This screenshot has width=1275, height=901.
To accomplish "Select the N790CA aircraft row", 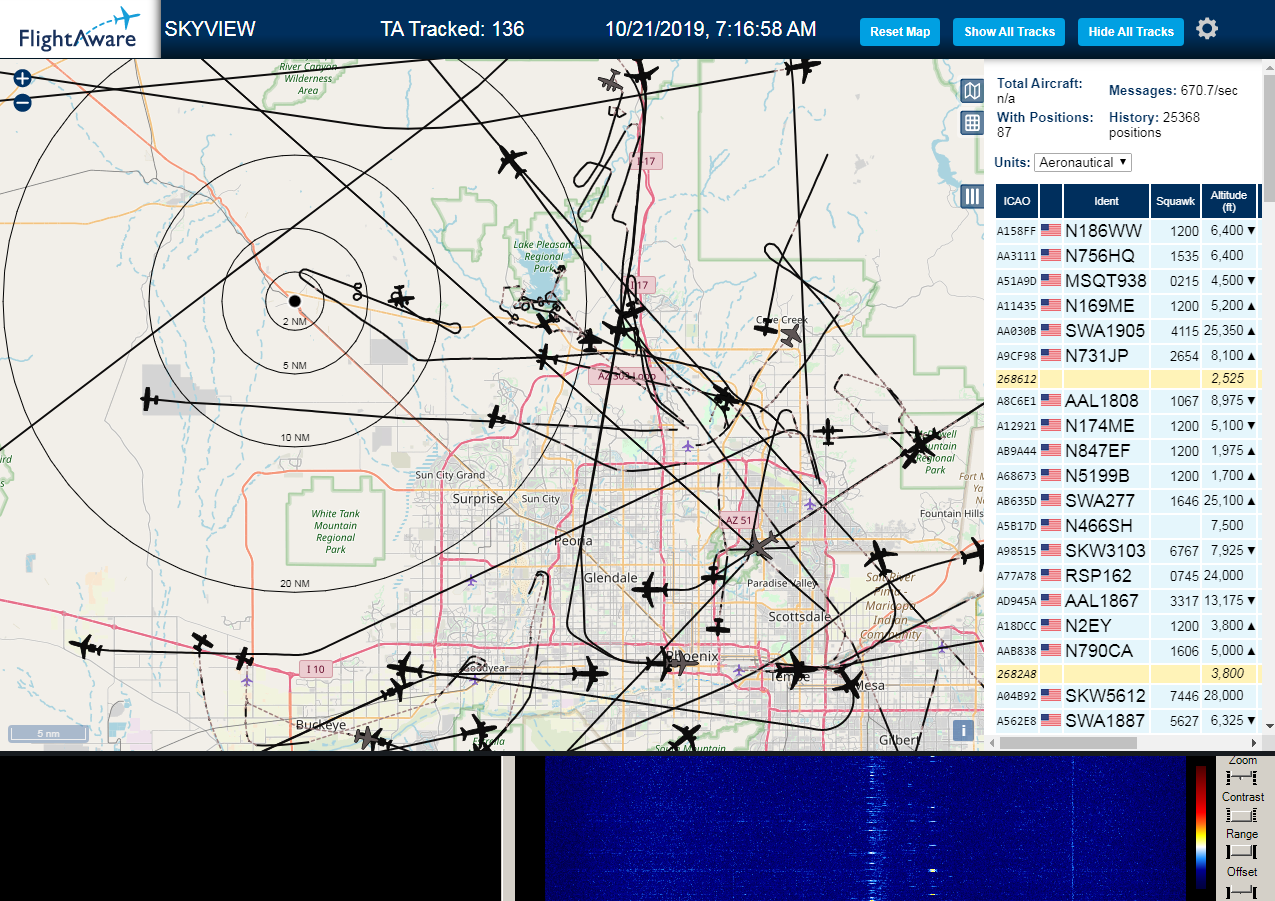I will pyautogui.click(x=1129, y=651).
